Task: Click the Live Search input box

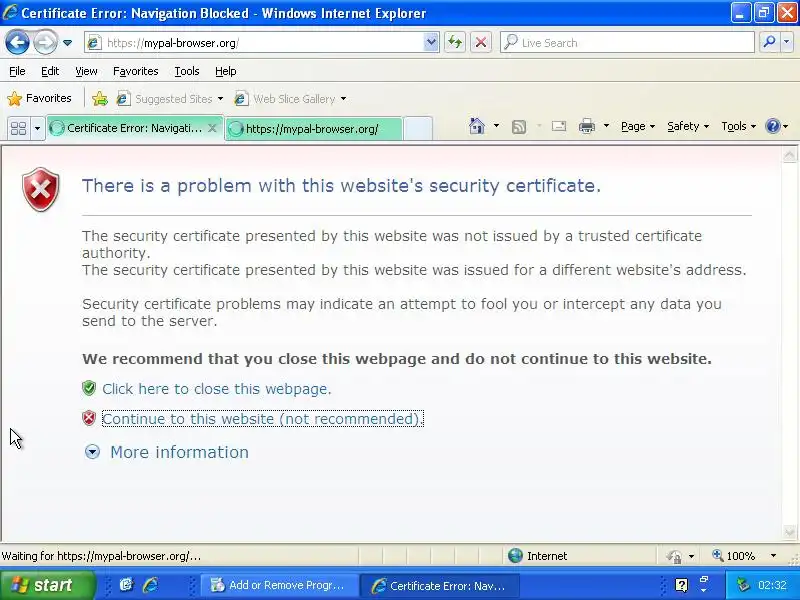Action: tap(628, 42)
